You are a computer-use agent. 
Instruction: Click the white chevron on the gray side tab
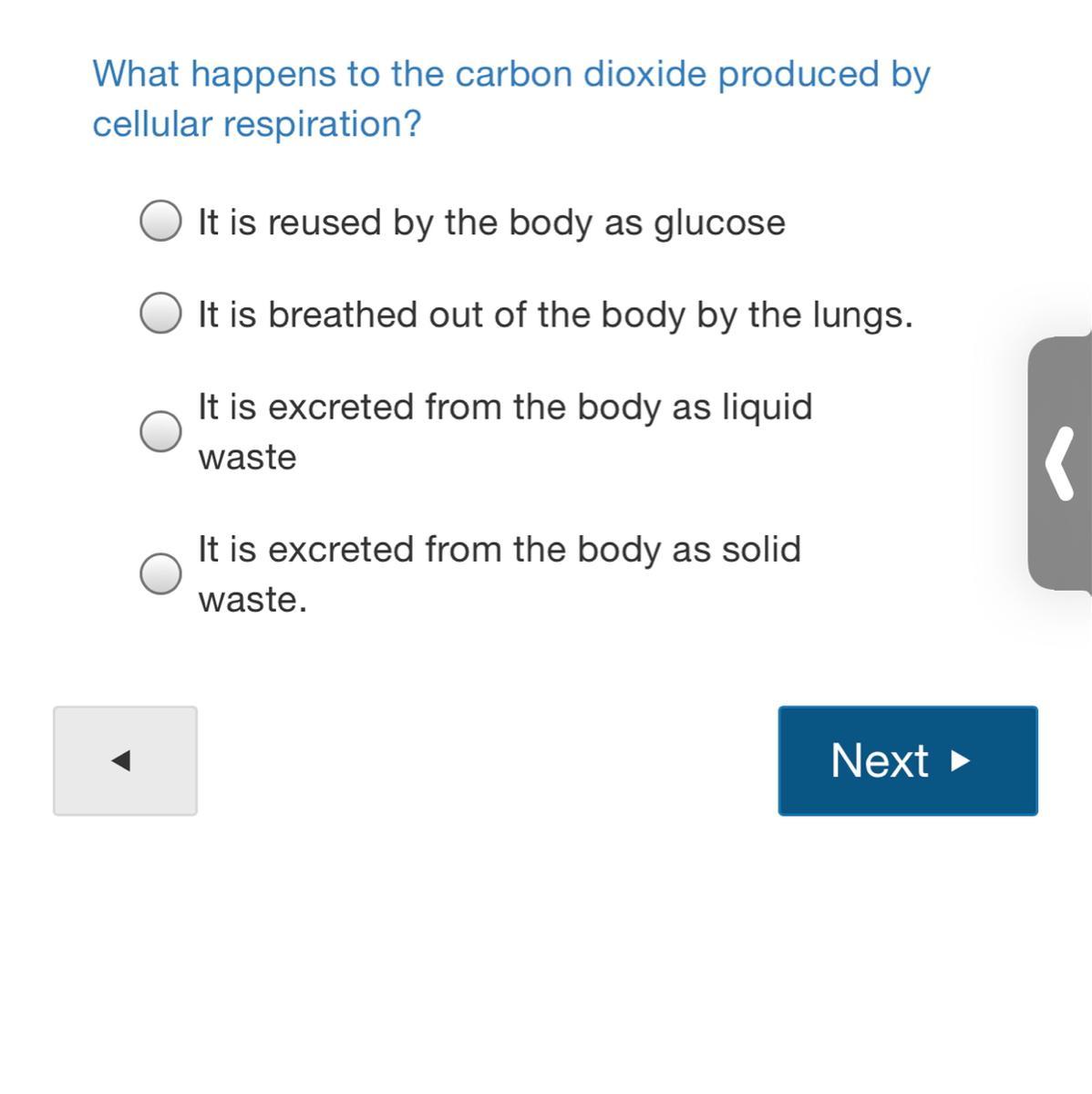[x=1059, y=464]
